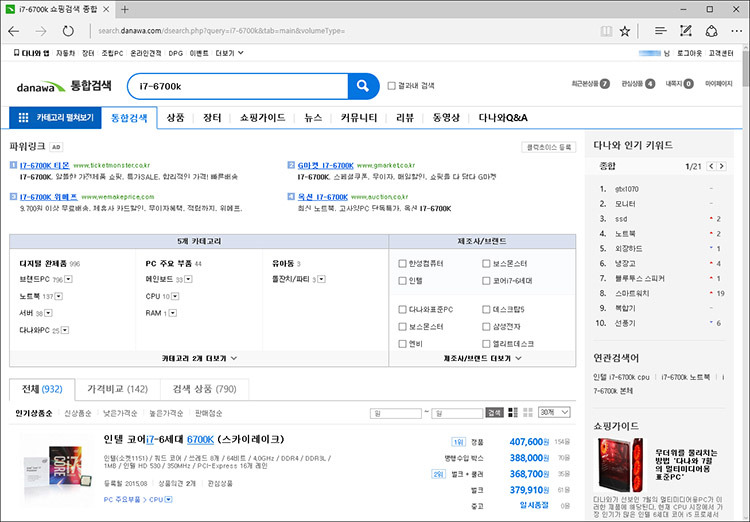Switch to list view layout icon
Image resolution: width=750 pixels, height=522 pixels.
click(x=513, y=412)
